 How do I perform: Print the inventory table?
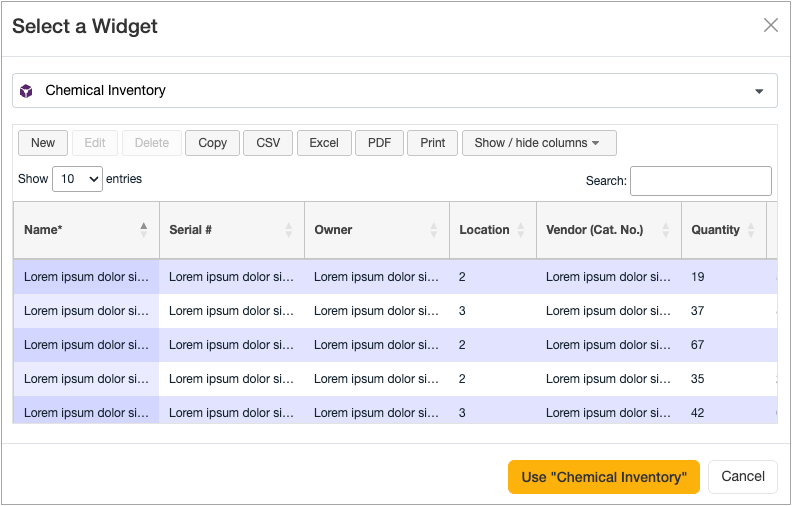[432, 143]
